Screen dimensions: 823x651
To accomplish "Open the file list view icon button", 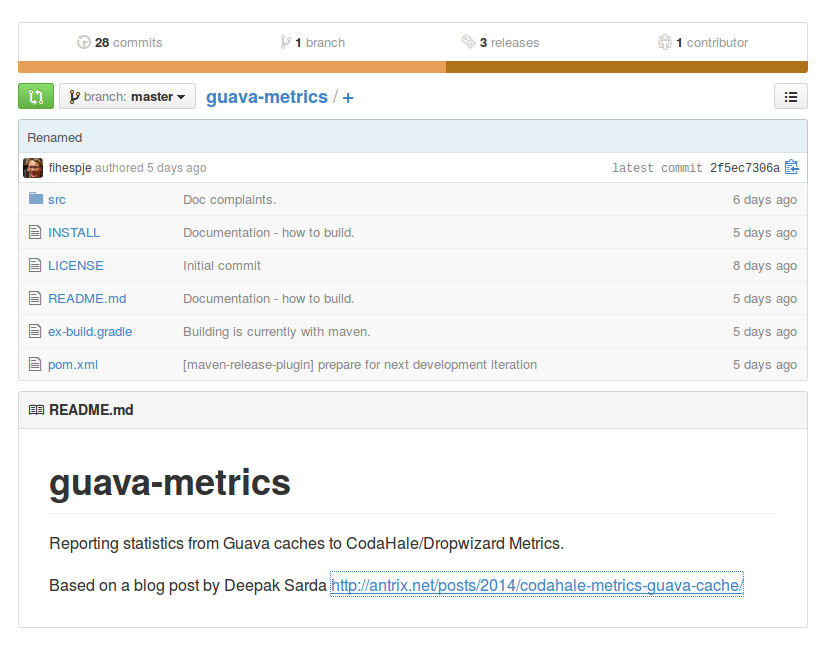I will click(790, 97).
